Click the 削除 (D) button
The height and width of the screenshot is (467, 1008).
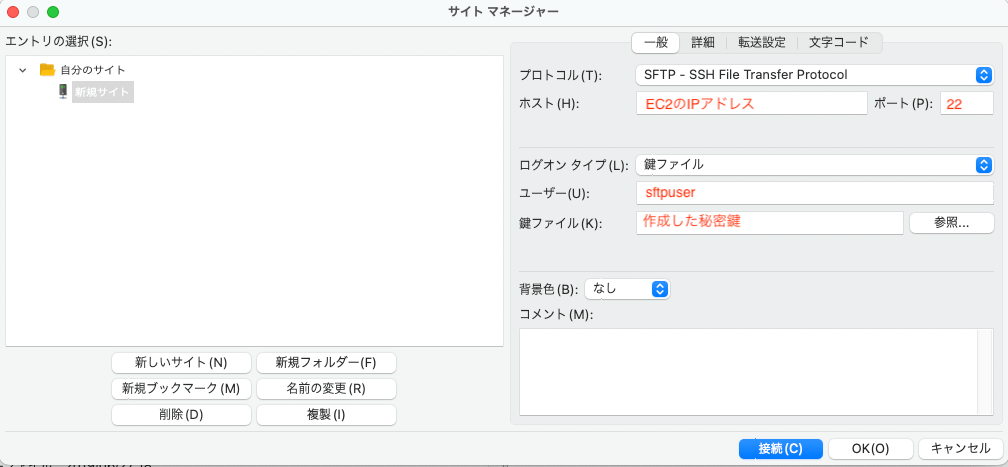pyautogui.click(x=181, y=415)
